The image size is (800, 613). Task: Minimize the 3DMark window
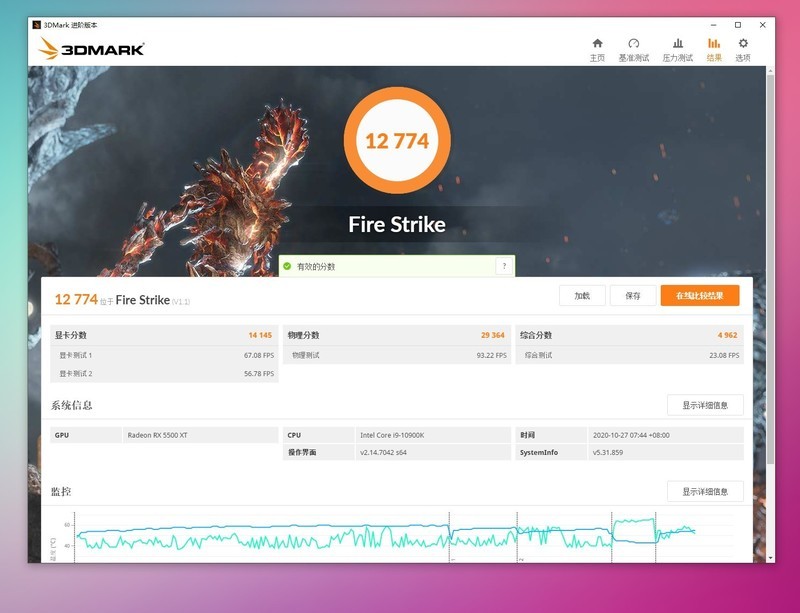[713, 24]
